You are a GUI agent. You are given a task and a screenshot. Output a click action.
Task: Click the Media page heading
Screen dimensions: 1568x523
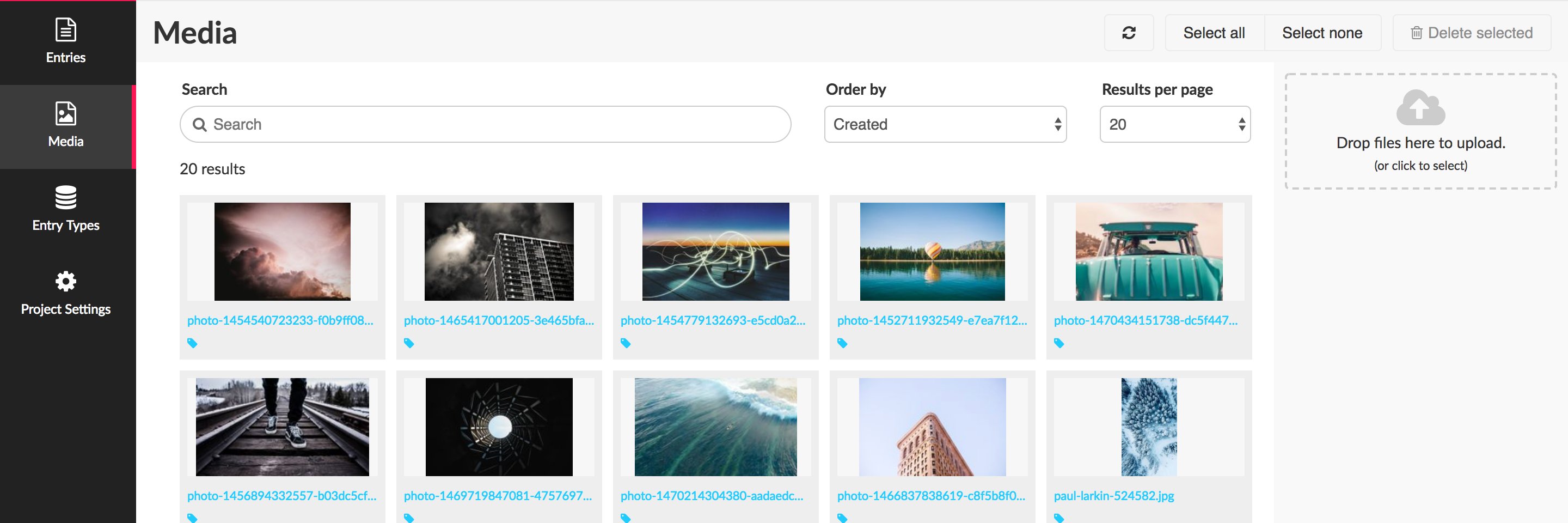click(195, 33)
